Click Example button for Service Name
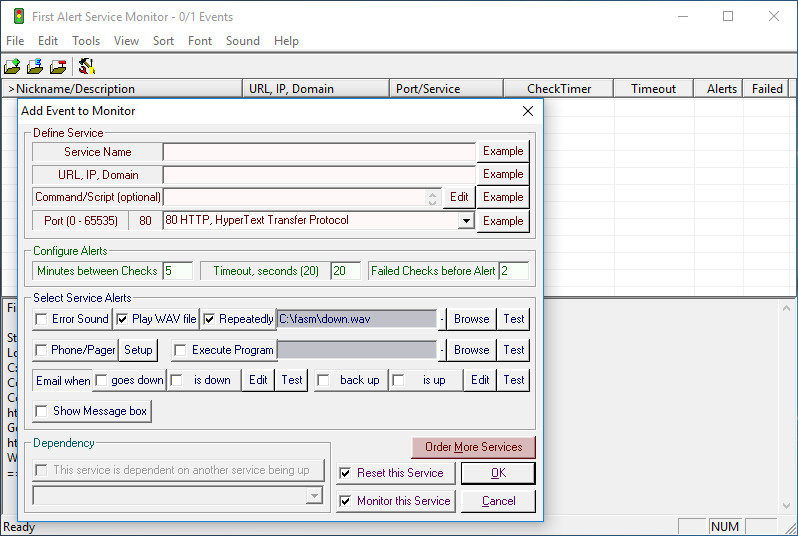Image resolution: width=798 pixels, height=536 pixels. click(x=503, y=151)
